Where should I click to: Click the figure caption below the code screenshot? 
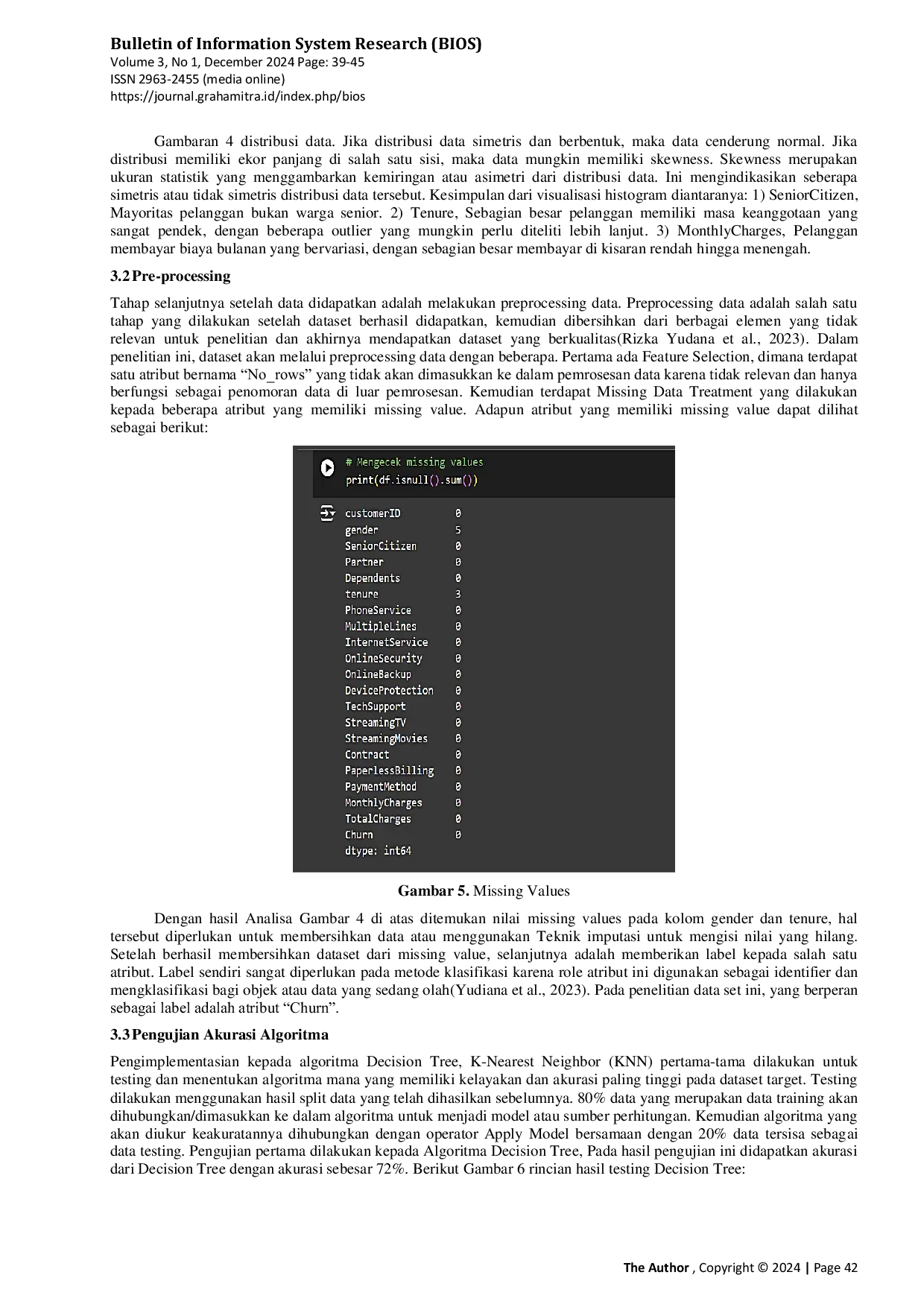tap(483, 891)
